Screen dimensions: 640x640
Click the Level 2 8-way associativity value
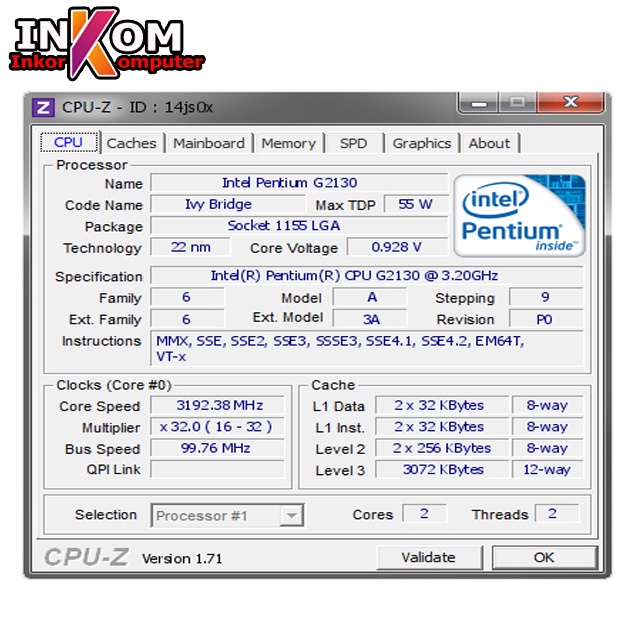[x=548, y=448]
